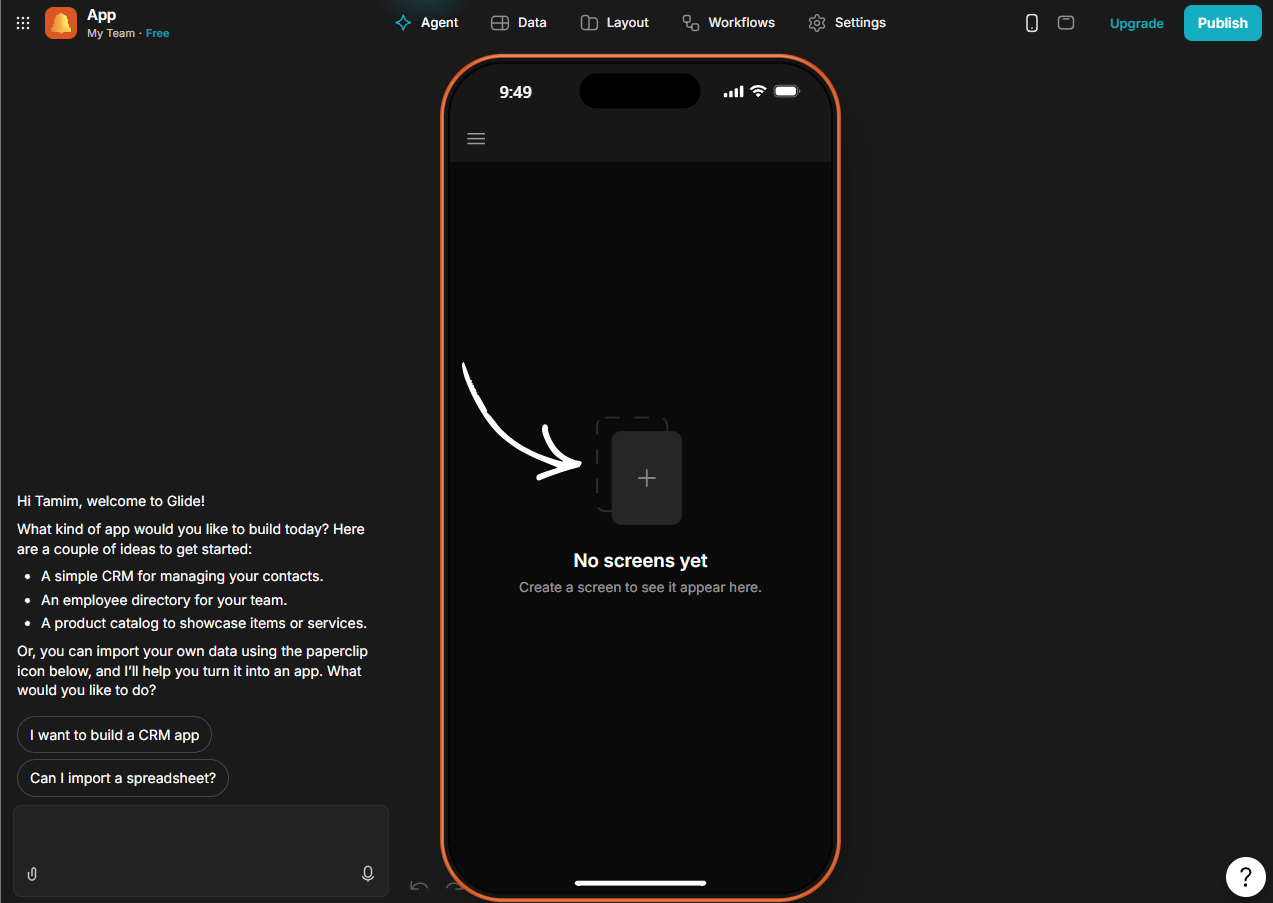The height and width of the screenshot is (903, 1273).
Task: Attach a file with the paperclip icon
Action: (32, 874)
